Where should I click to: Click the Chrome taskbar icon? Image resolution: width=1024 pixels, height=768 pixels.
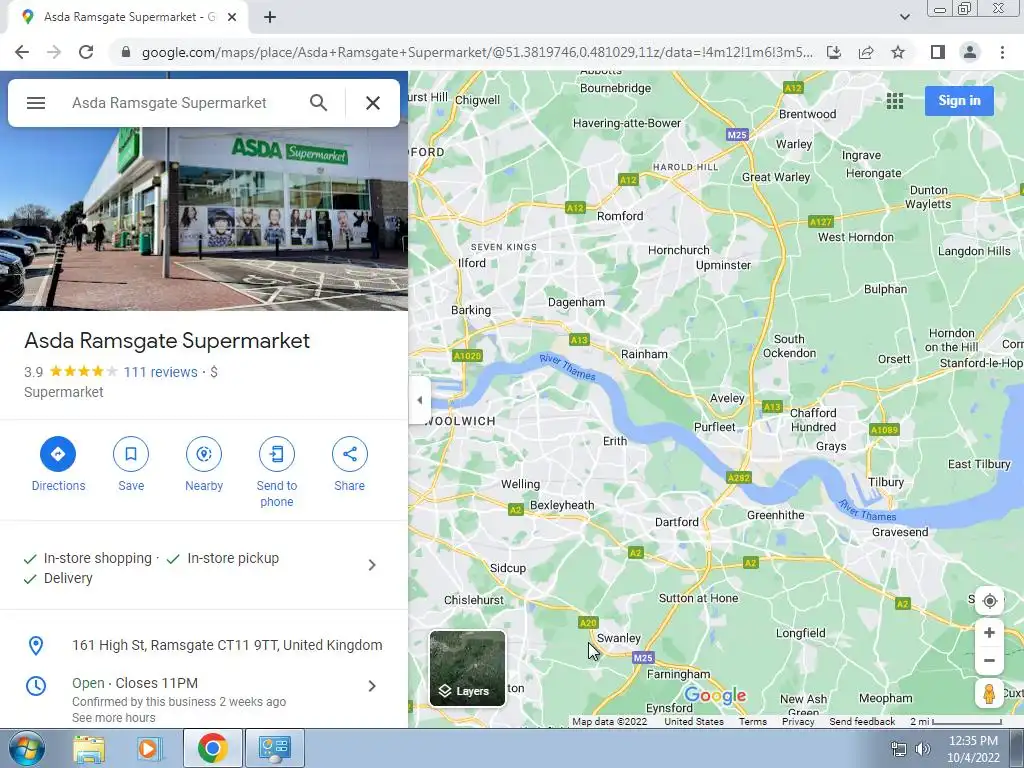coord(212,748)
